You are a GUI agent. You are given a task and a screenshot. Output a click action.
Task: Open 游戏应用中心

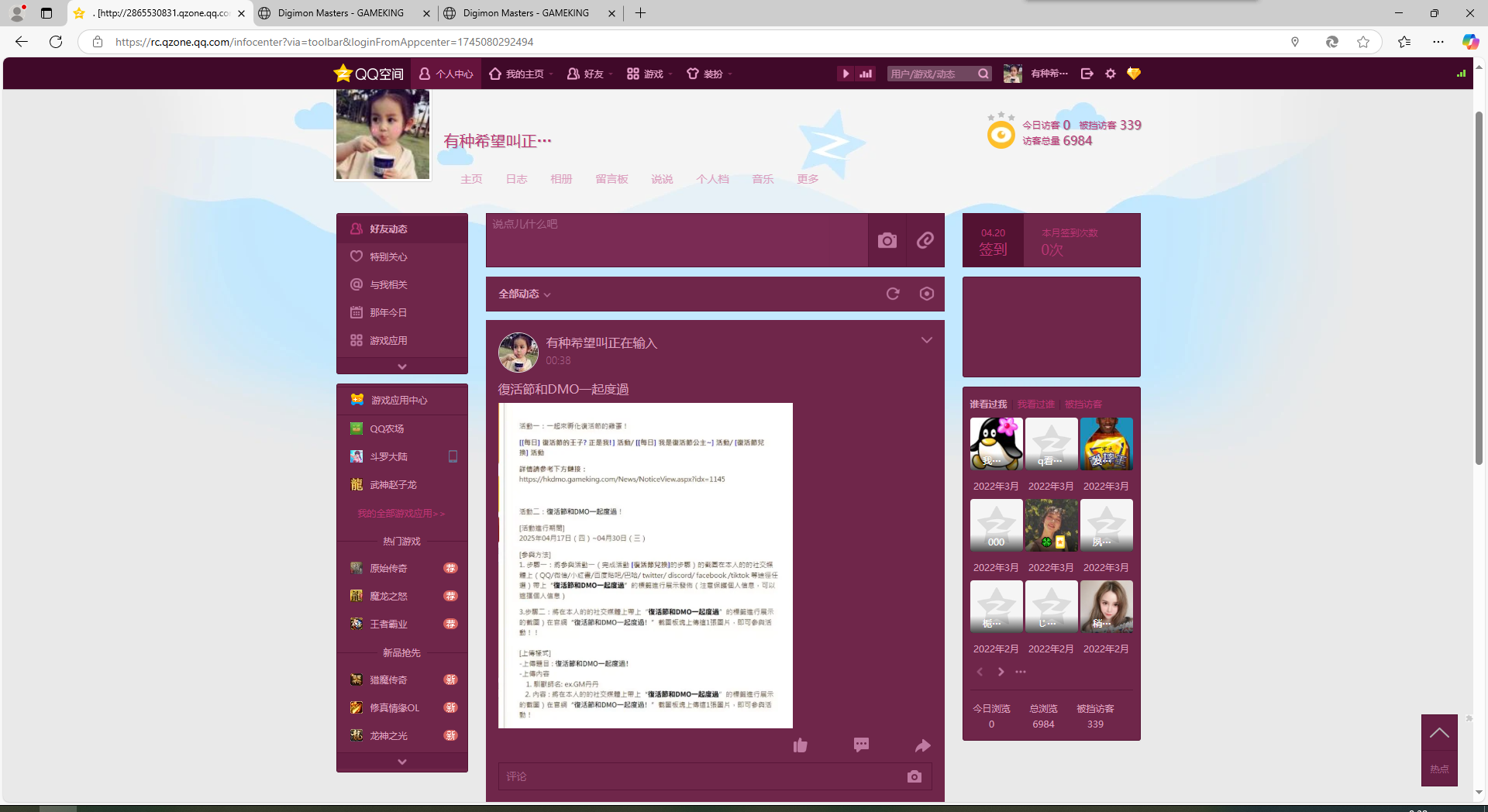402,400
